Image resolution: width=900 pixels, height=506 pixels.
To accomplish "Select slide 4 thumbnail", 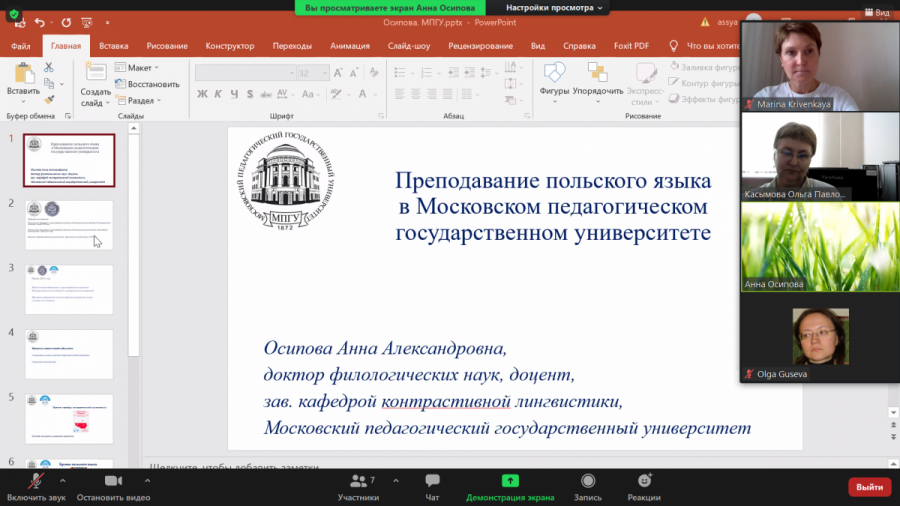I will click(69, 355).
